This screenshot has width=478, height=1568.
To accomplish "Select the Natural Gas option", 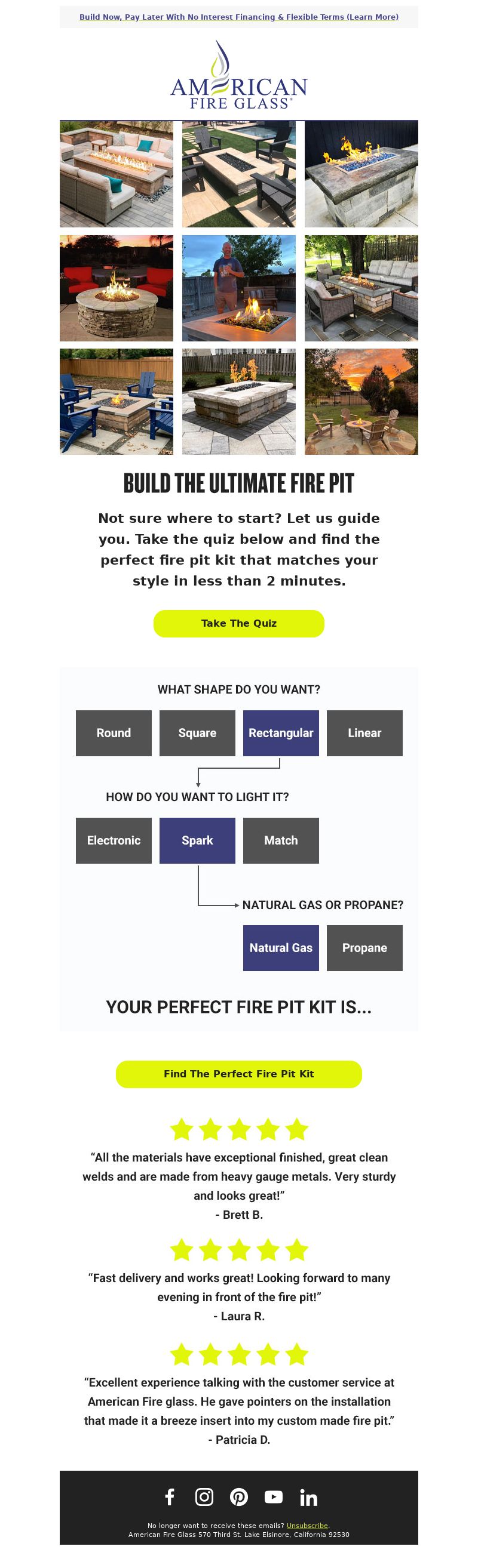I will pos(281,948).
